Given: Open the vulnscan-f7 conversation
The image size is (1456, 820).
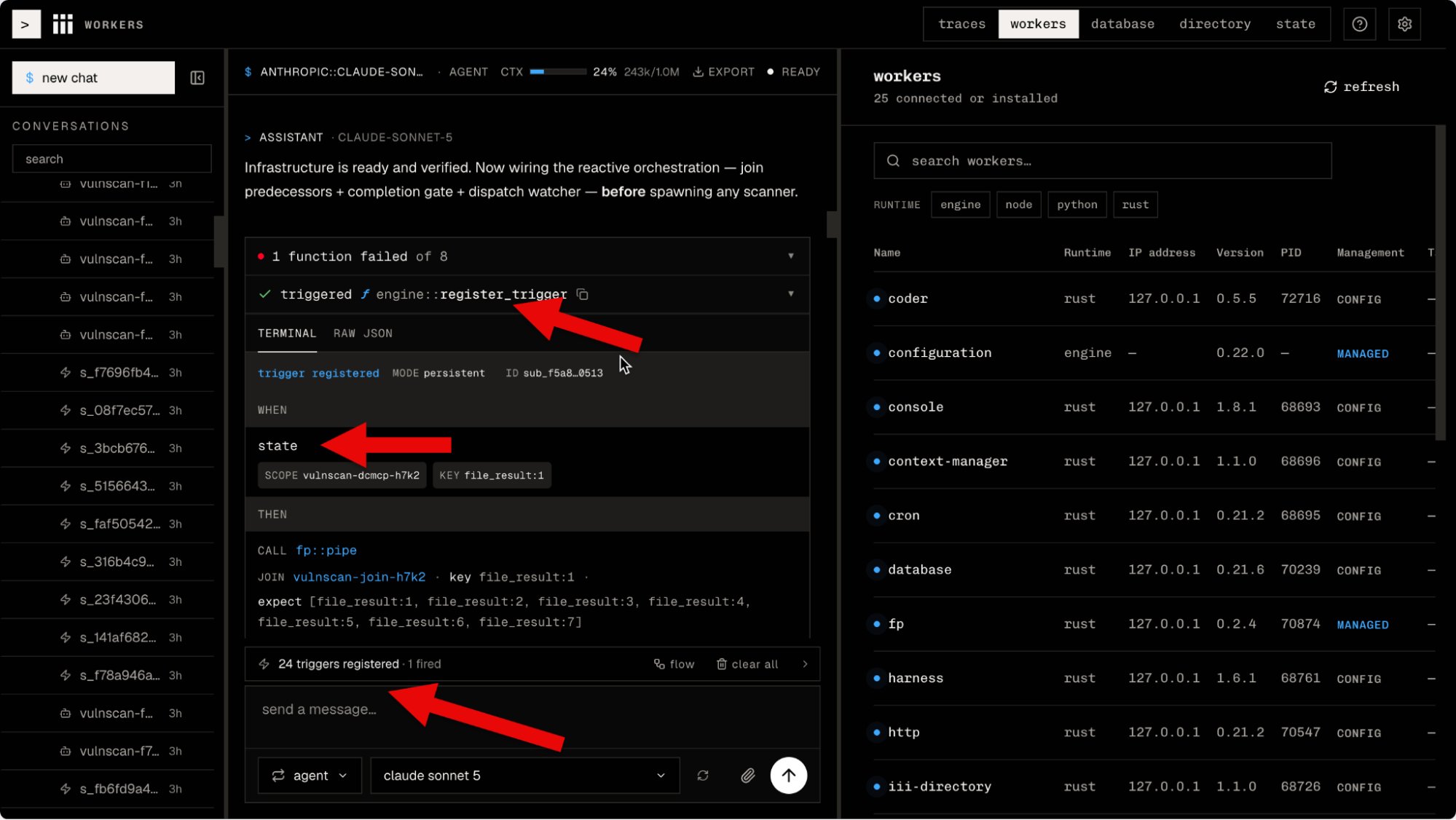Looking at the screenshot, I should click(108, 752).
